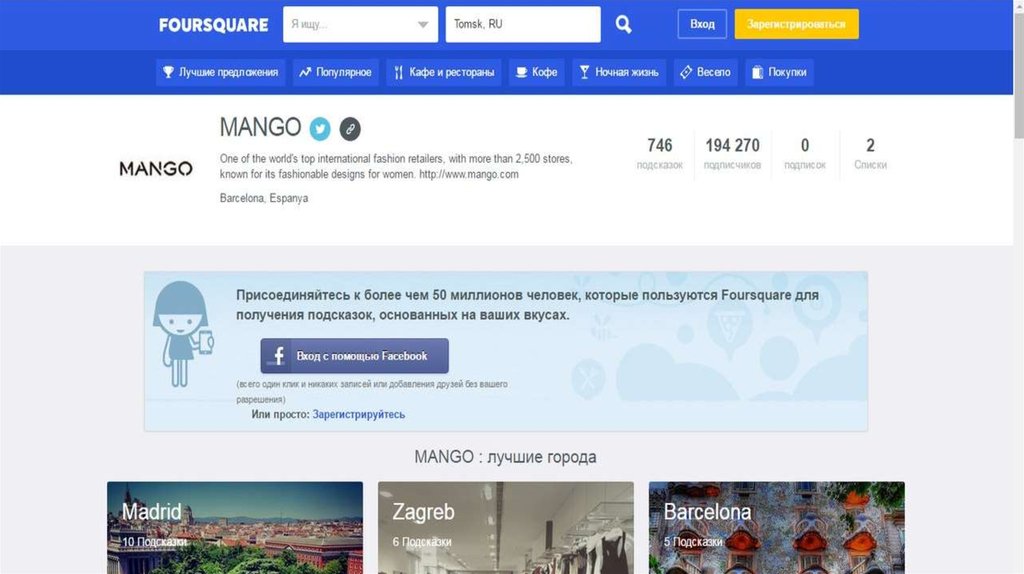Choose the Кофе category

(537, 72)
